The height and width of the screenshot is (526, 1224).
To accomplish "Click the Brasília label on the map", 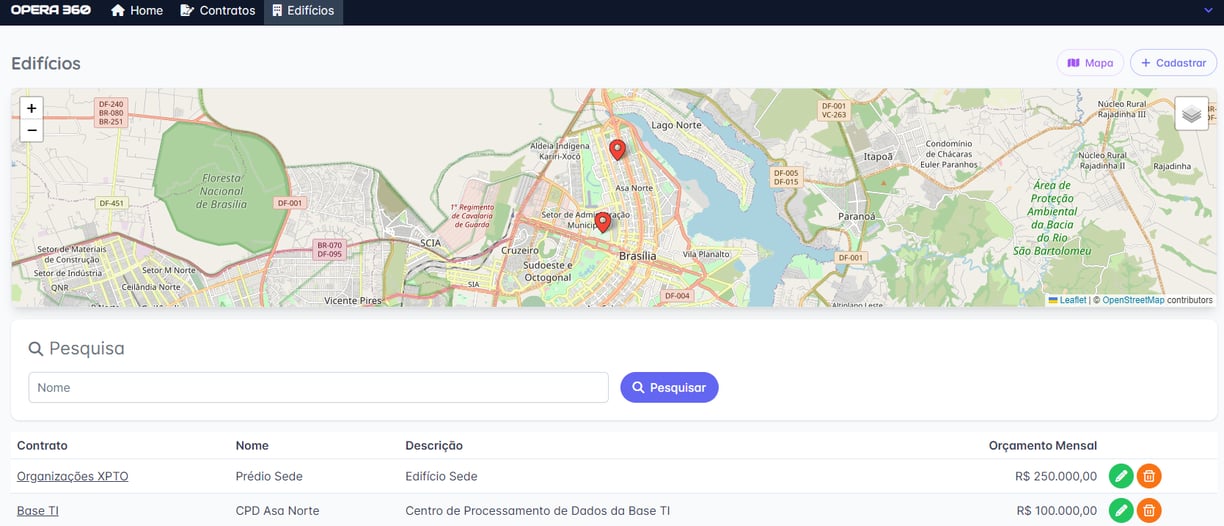I will tap(637, 256).
